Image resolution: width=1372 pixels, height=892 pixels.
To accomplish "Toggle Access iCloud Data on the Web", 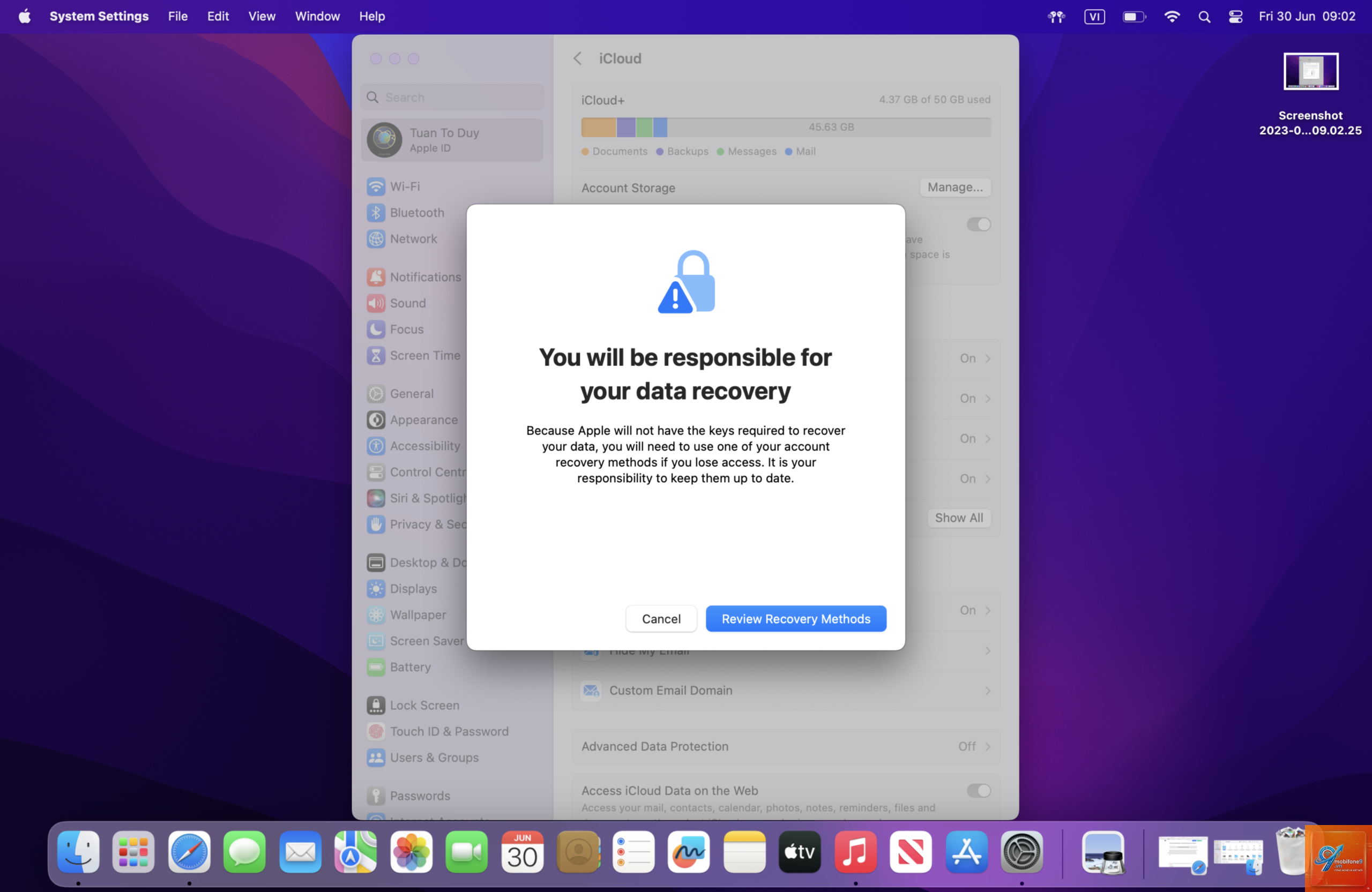I will point(978,790).
